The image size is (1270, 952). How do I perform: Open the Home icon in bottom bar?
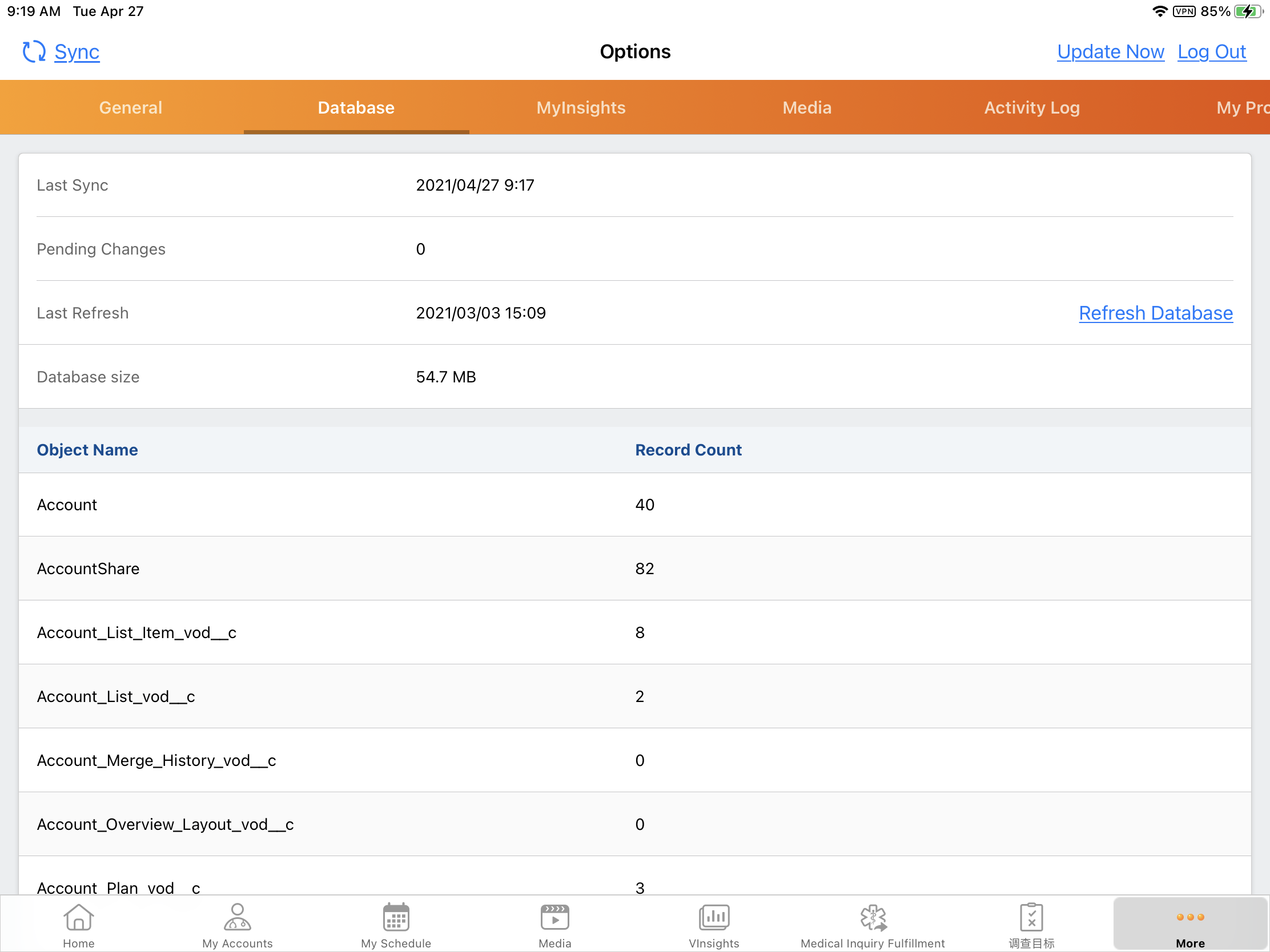(x=79, y=917)
